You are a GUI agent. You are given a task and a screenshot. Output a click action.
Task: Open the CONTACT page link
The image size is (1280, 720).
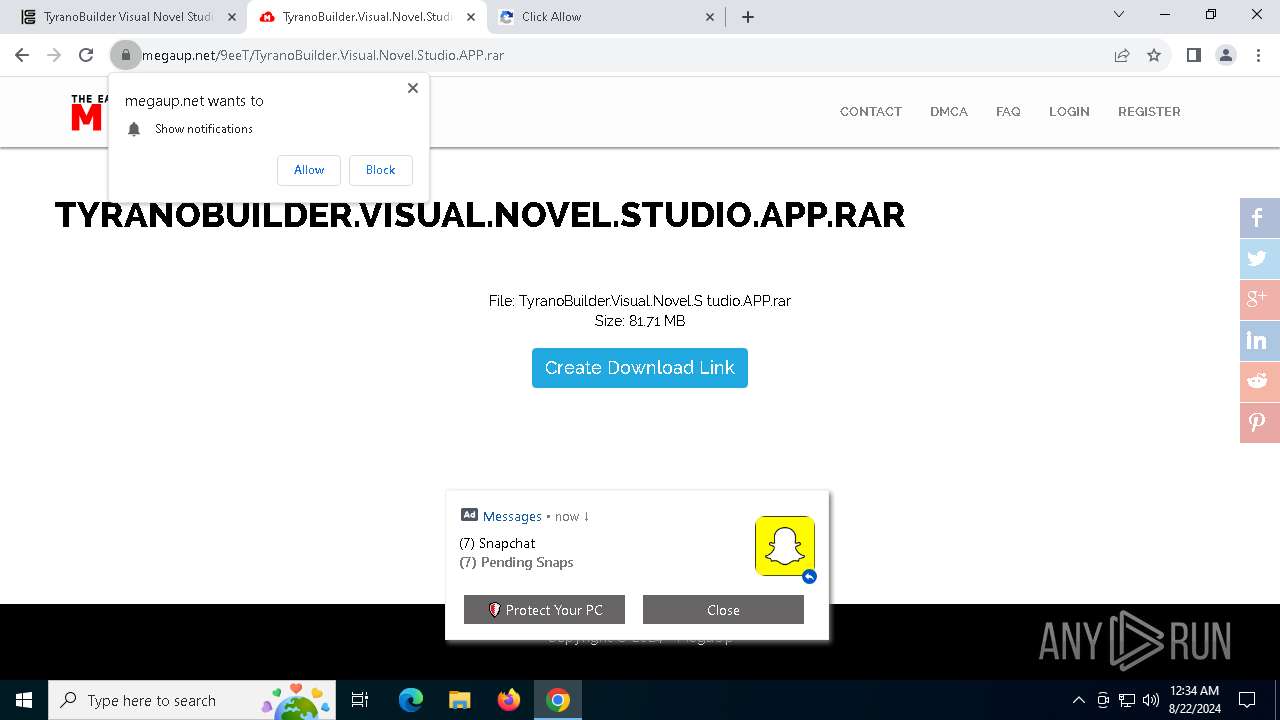(871, 112)
